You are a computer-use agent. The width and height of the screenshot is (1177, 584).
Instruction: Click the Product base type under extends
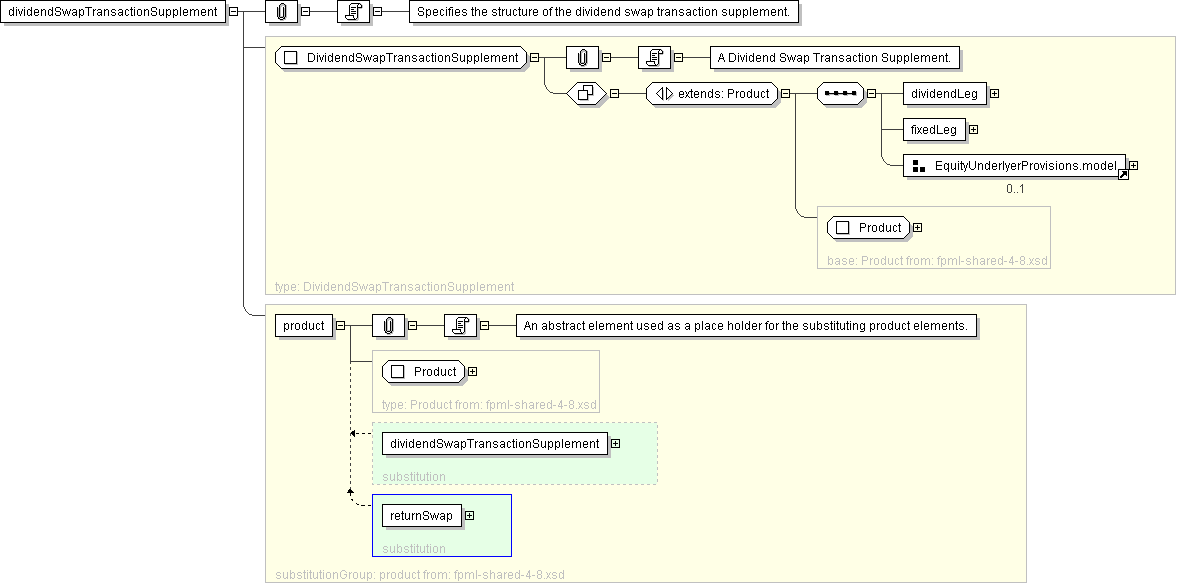coord(869,228)
